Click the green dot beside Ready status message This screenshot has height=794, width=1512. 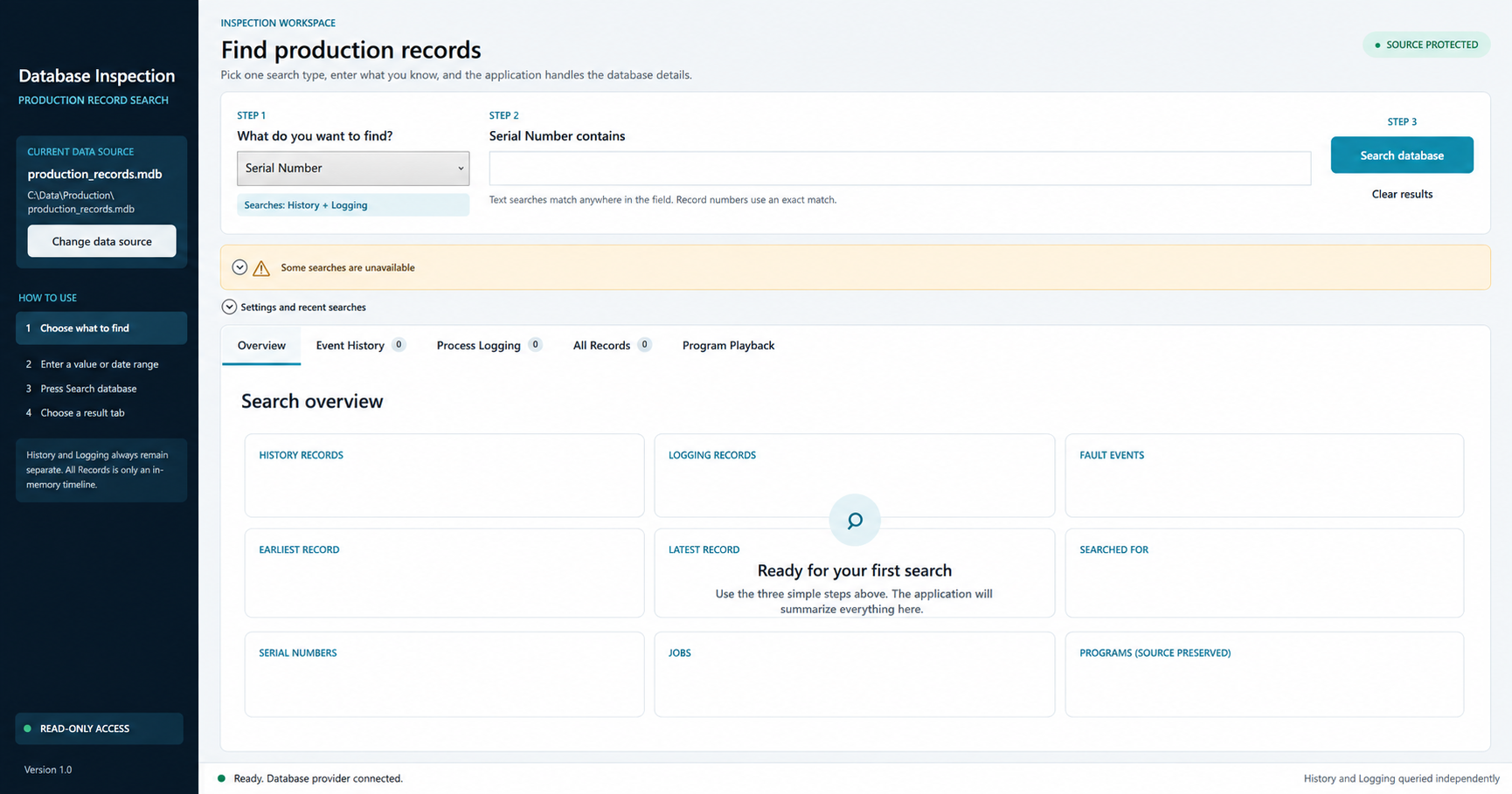pos(221,778)
